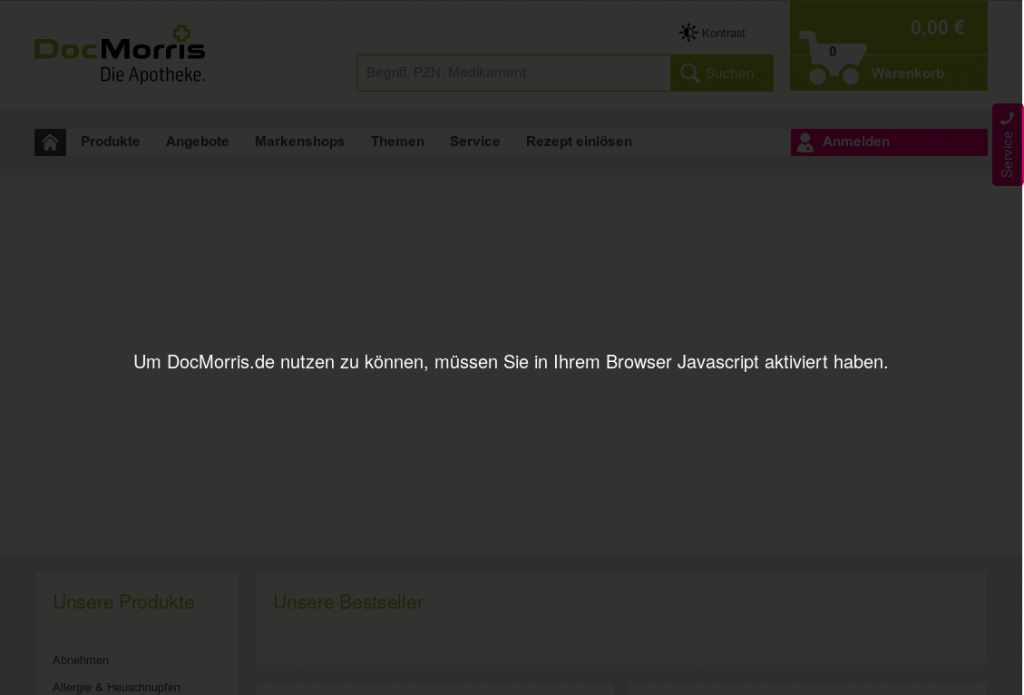Open the Abnehmen category link
The width and height of the screenshot is (1024, 695).
tap(80, 660)
